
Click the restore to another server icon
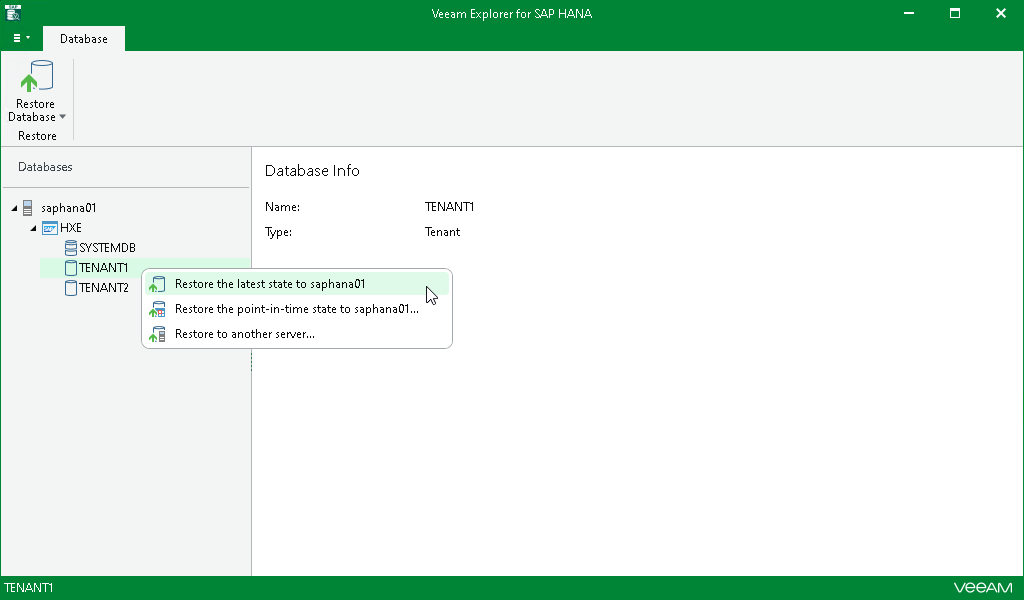tap(157, 334)
